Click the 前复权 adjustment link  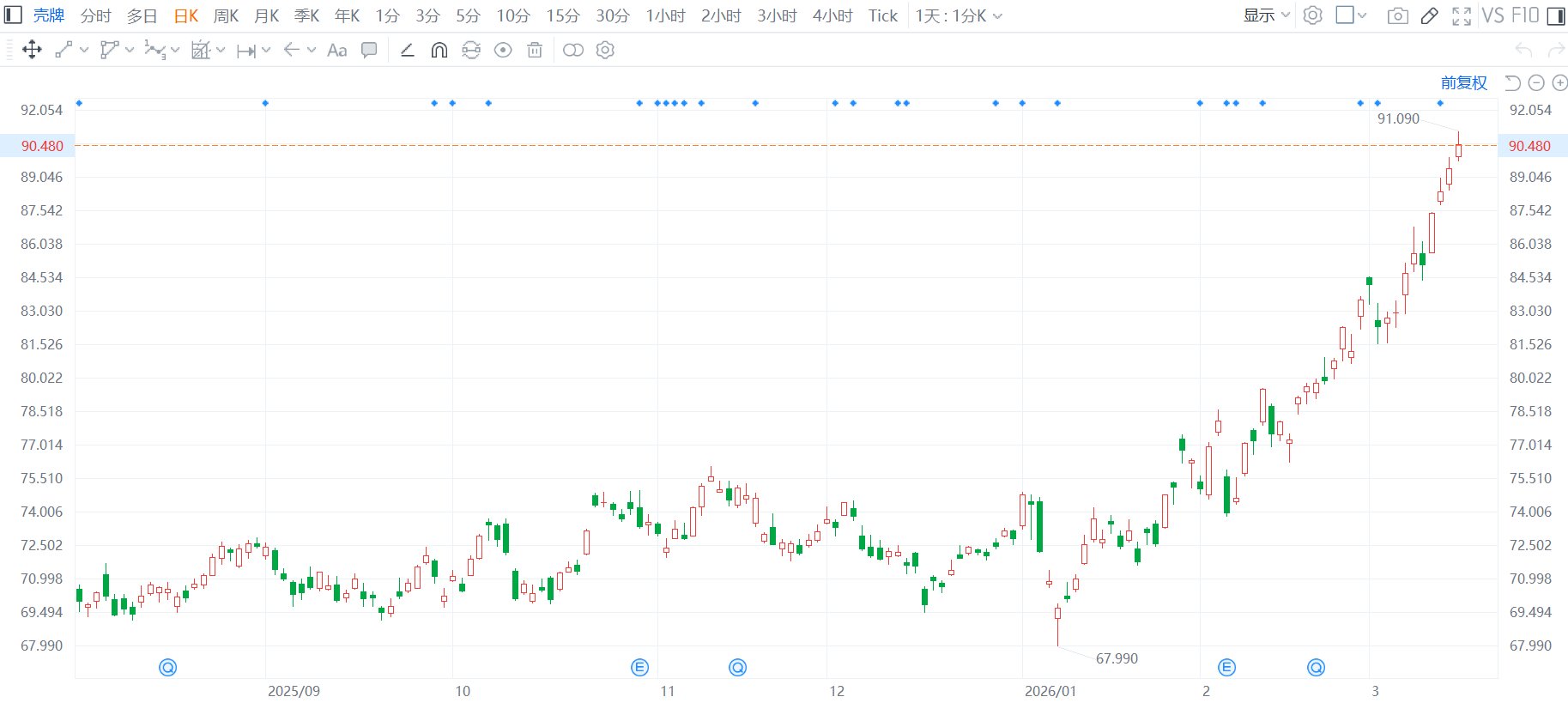click(1463, 82)
